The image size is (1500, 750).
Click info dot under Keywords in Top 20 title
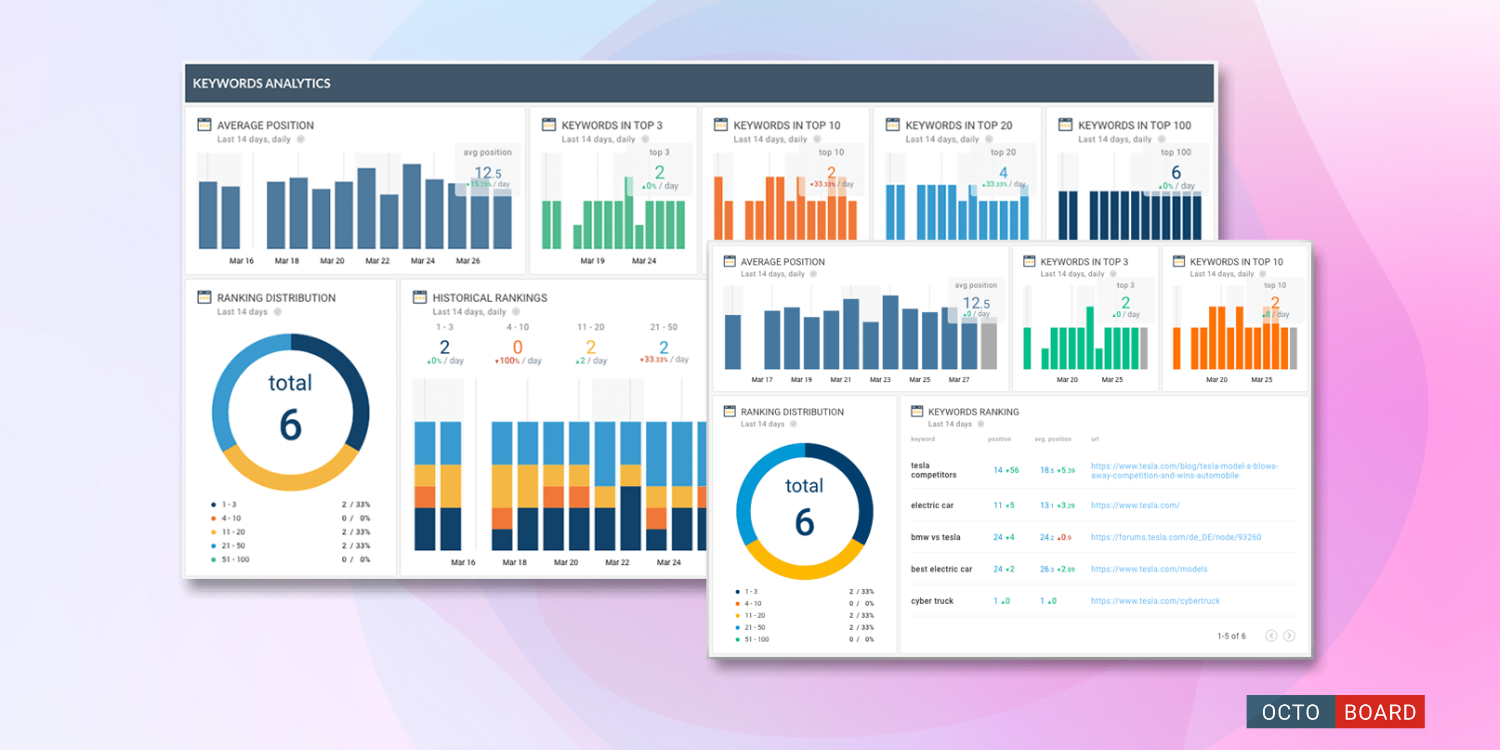point(988,140)
